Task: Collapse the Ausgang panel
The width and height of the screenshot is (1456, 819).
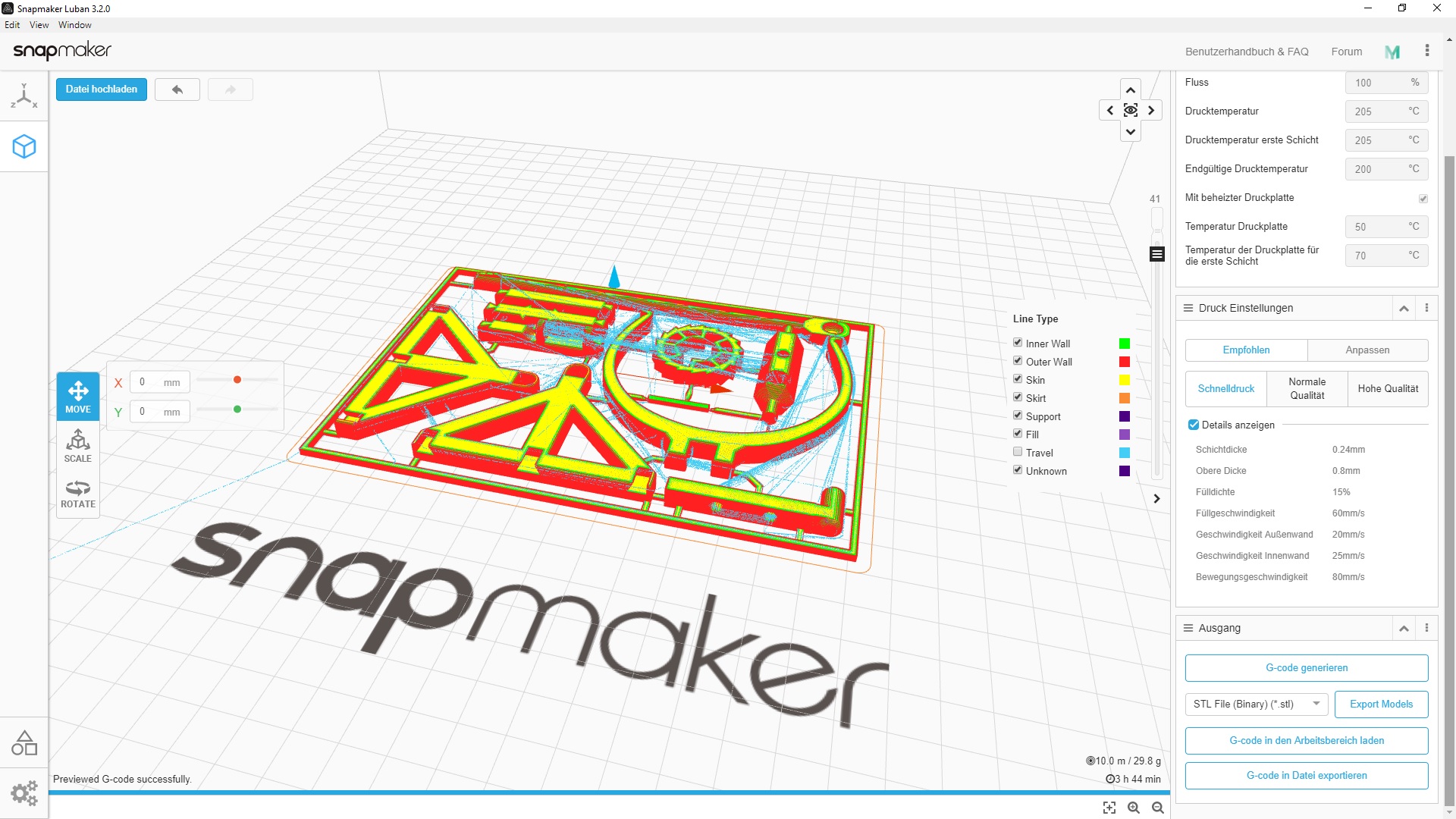Action: point(1404,629)
